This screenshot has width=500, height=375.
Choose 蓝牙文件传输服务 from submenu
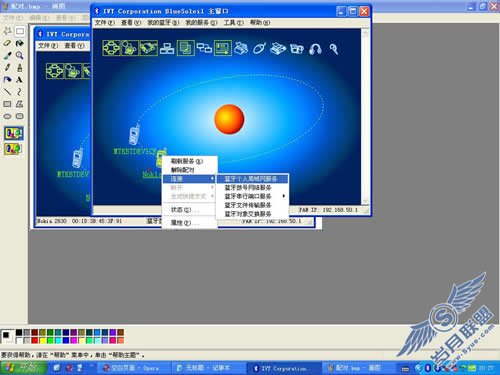click(x=248, y=205)
